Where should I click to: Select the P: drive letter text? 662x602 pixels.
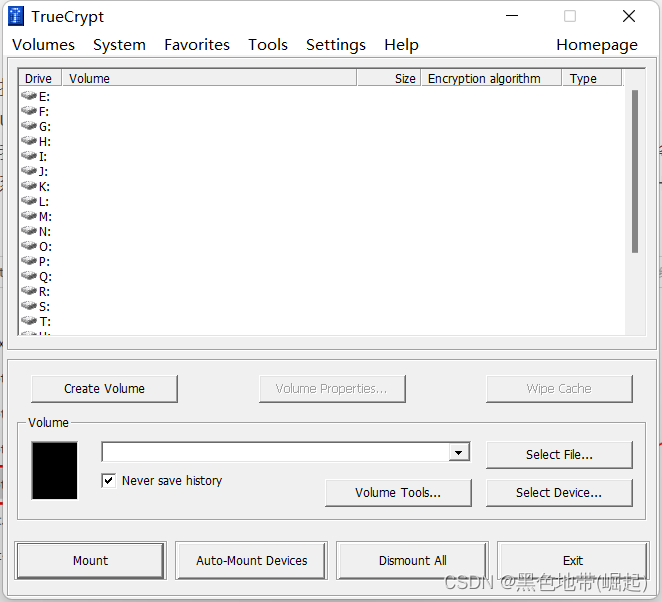click(44, 262)
